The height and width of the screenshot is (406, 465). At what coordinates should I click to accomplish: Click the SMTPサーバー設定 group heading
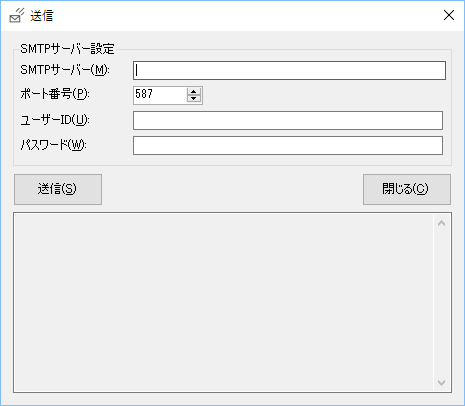tap(67, 49)
